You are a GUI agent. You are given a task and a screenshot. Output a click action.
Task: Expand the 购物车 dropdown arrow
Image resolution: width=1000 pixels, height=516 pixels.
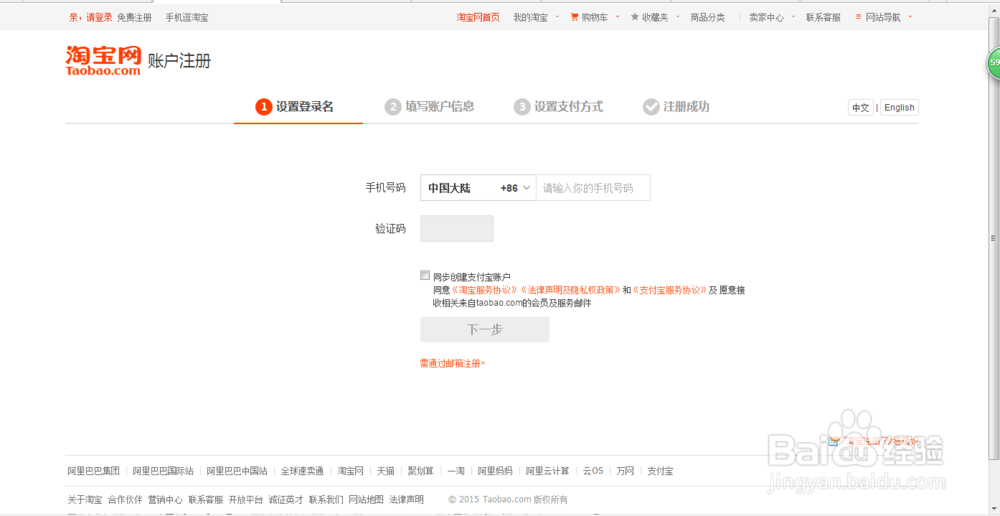coord(617,17)
